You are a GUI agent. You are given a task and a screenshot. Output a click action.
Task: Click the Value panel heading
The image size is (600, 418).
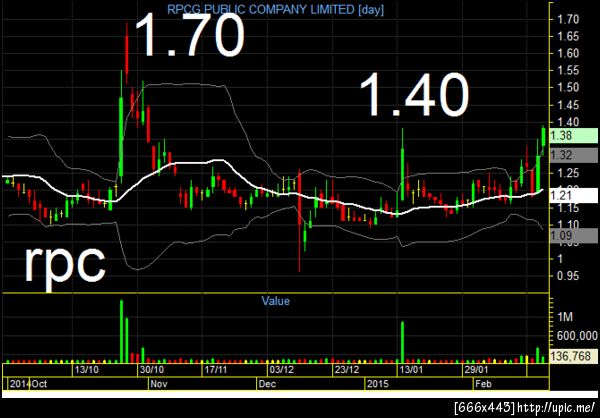(x=276, y=301)
